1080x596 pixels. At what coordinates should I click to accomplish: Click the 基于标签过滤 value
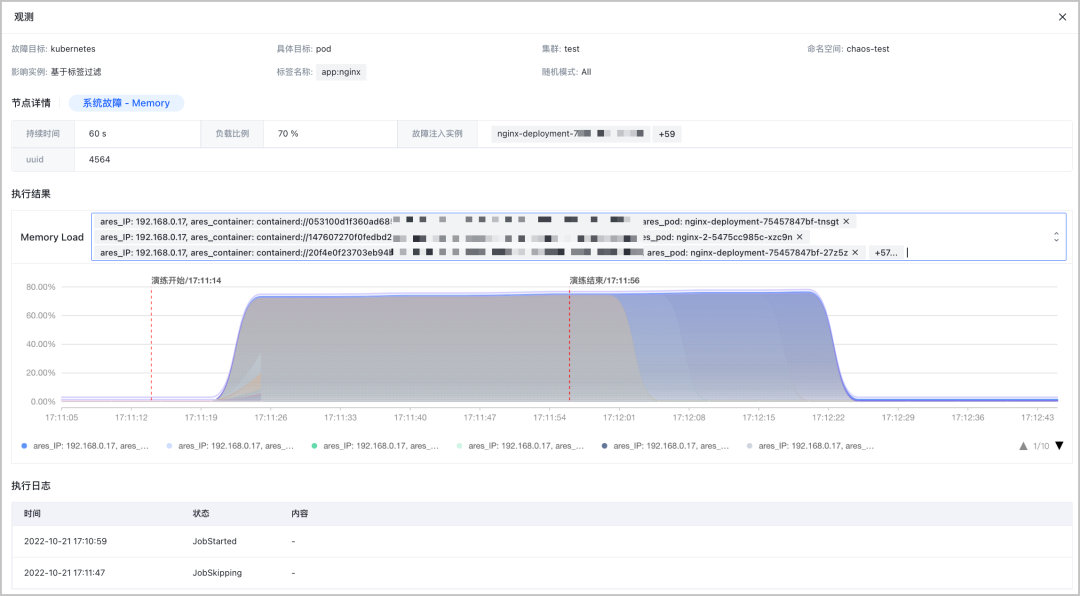(x=76, y=72)
